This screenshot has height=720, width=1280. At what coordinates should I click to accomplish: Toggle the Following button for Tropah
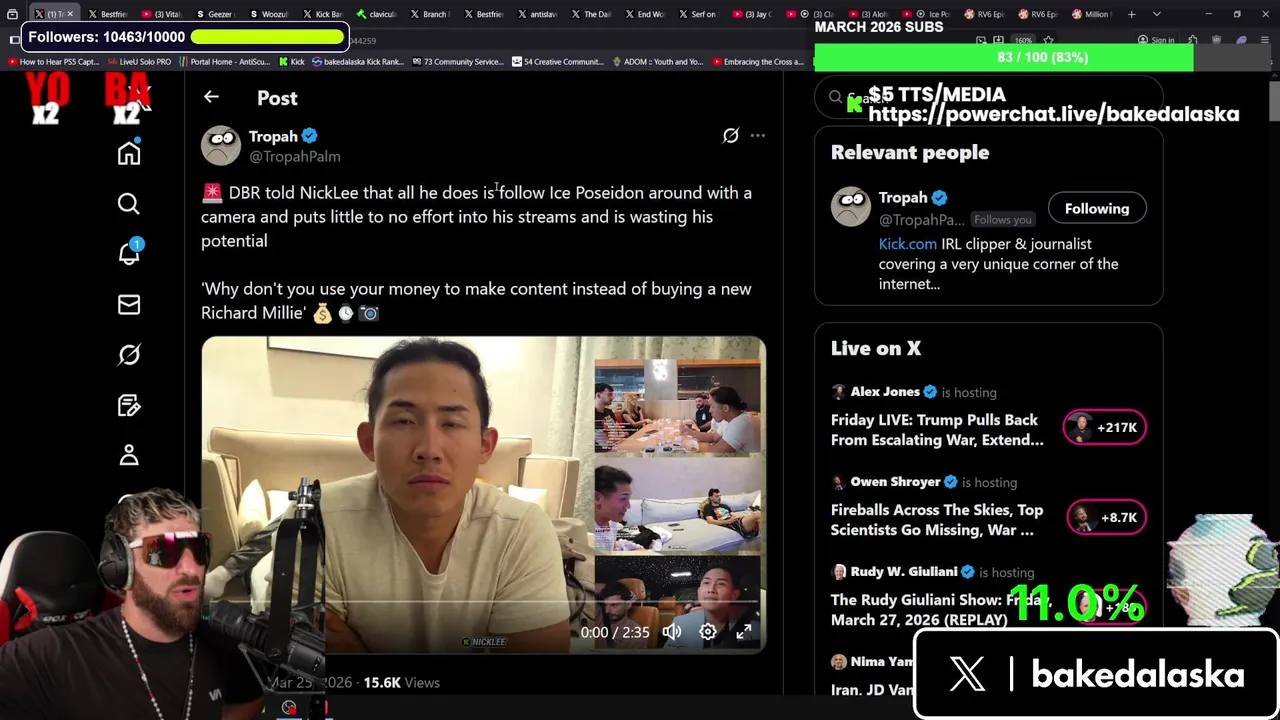point(1097,208)
